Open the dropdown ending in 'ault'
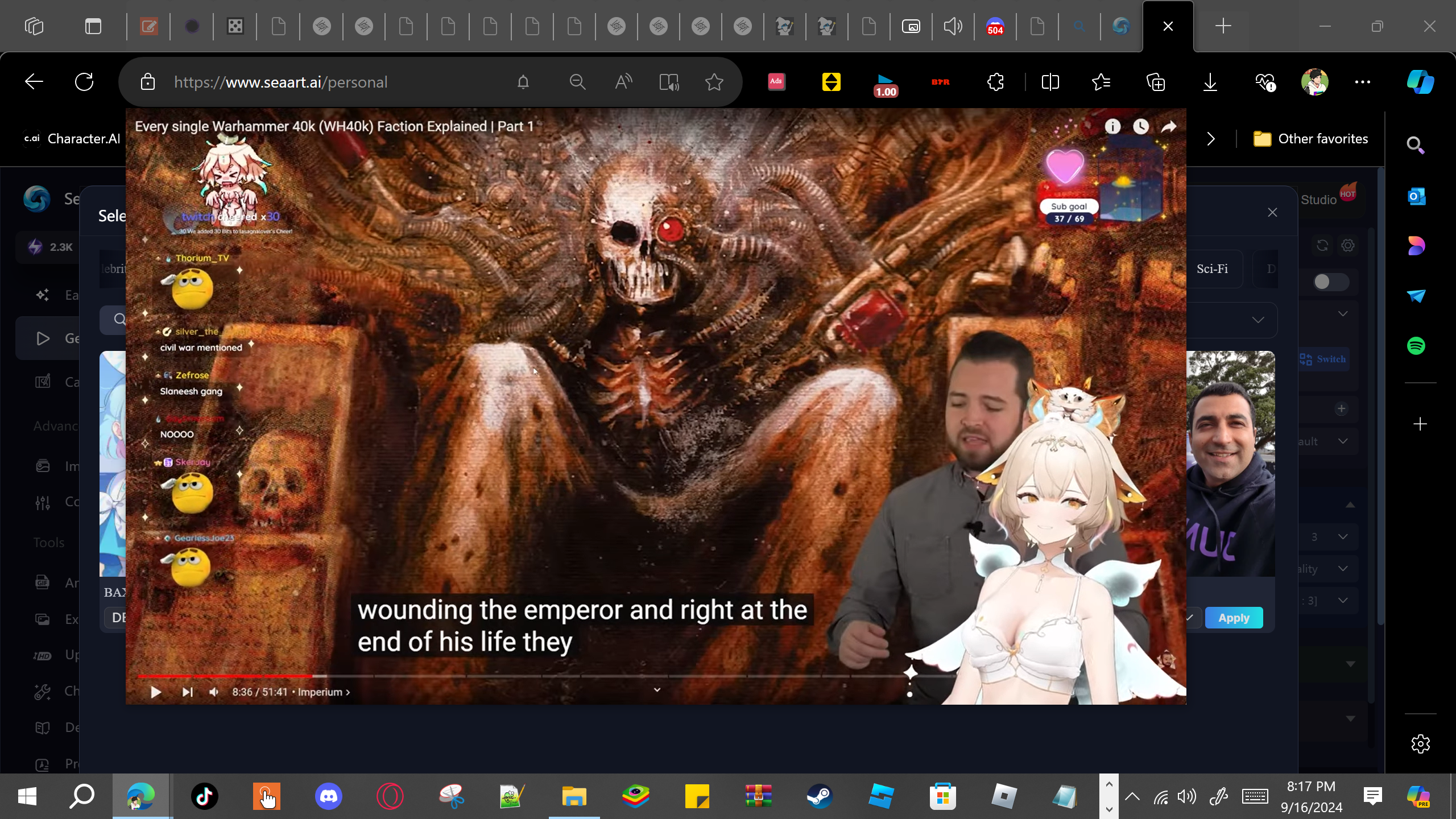Image resolution: width=1456 pixels, height=819 pixels. pos(1328,441)
